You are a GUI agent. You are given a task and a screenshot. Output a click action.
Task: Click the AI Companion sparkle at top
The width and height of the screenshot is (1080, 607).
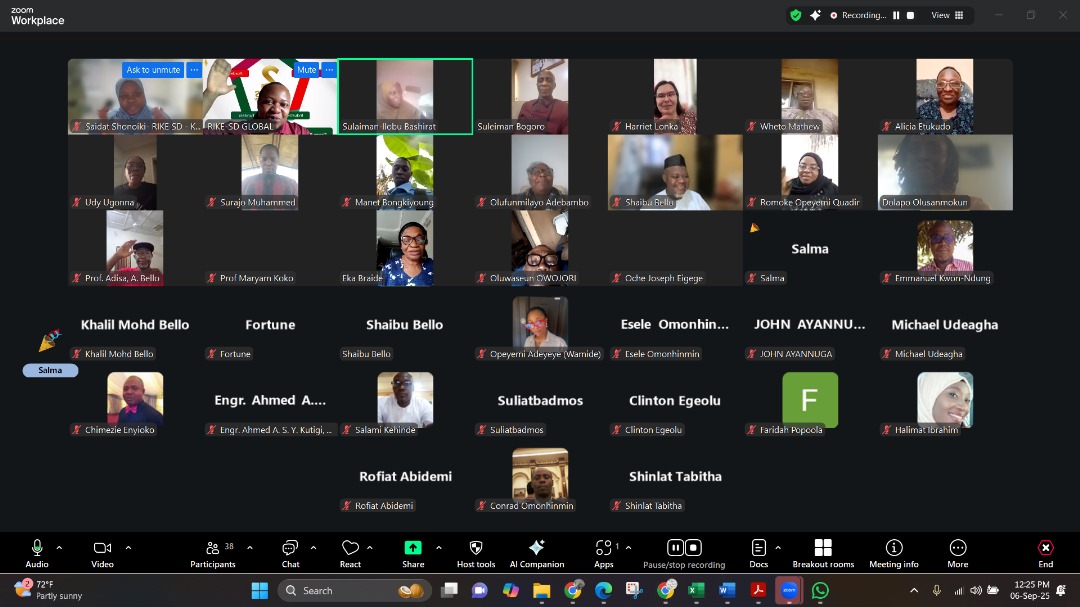[x=816, y=15]
